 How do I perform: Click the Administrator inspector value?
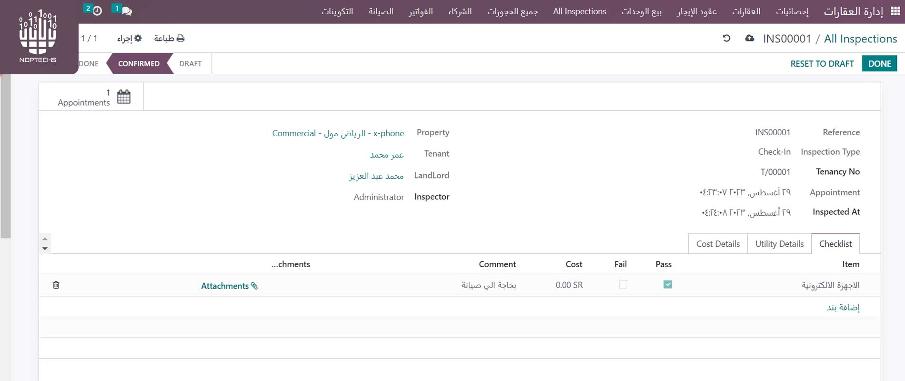tap(379, 197)
